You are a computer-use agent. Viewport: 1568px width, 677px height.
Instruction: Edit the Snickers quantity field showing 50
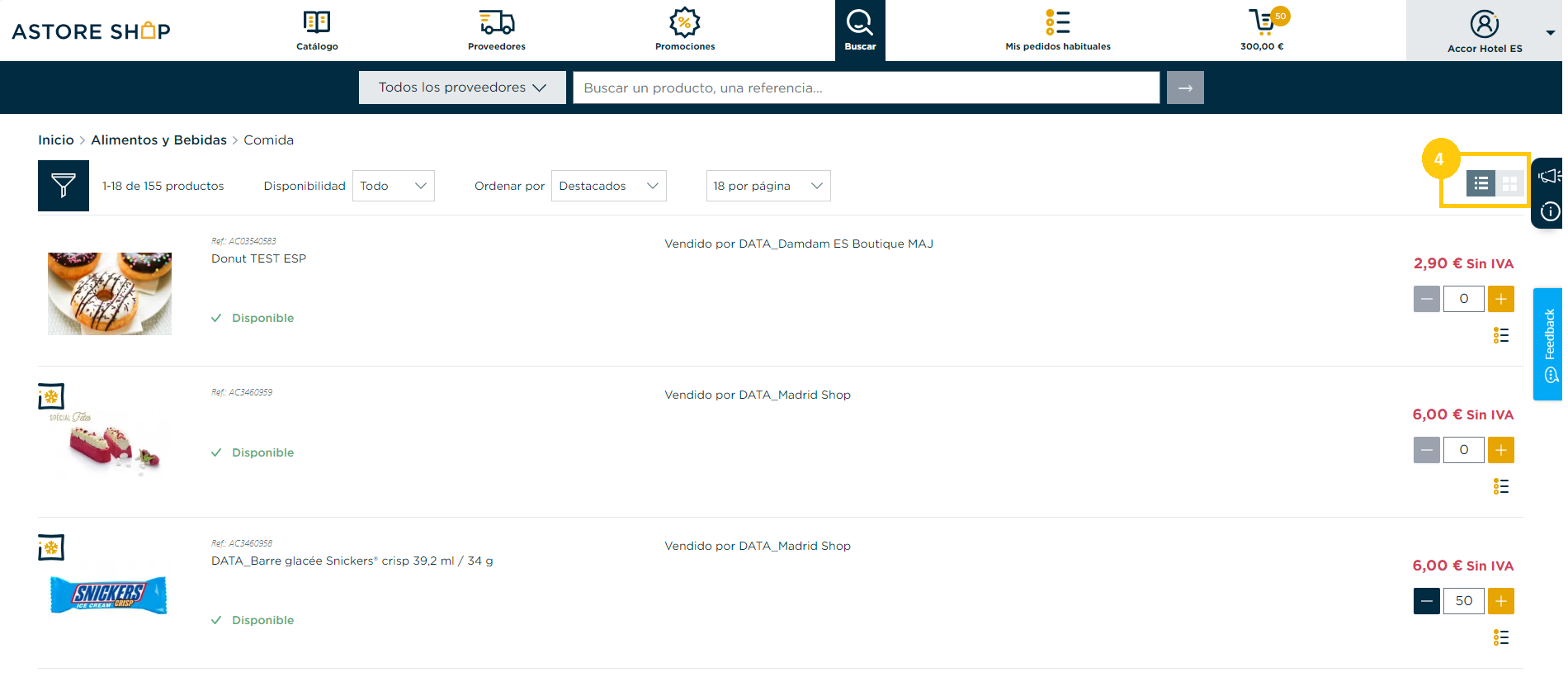click(1464, 601)
